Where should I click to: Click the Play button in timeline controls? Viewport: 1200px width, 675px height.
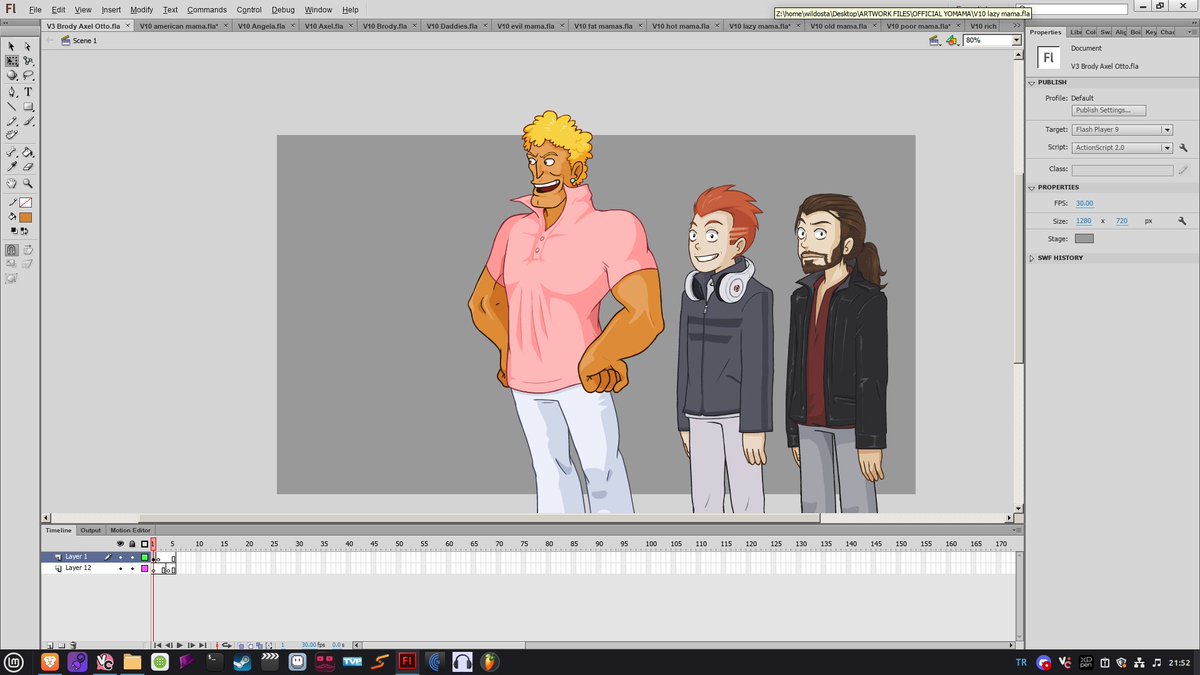pos(180,645)
